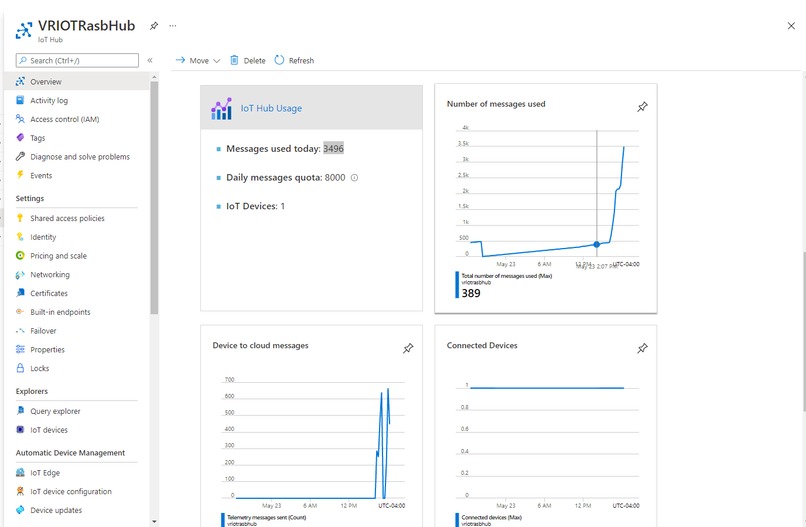The image size is (806, 527).
Task: Click the Built-in endpoints icon
Action: (20, 312)
